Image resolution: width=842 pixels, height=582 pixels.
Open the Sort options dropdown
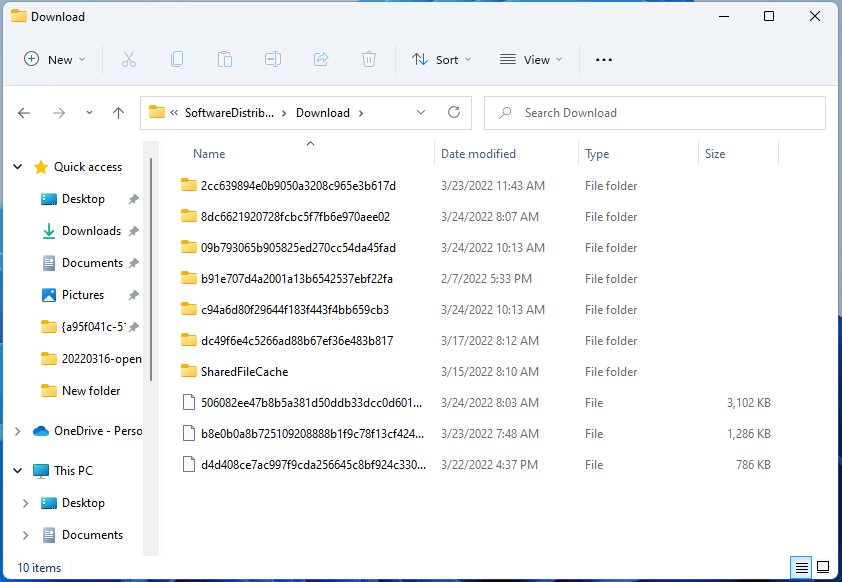point(441,60)
